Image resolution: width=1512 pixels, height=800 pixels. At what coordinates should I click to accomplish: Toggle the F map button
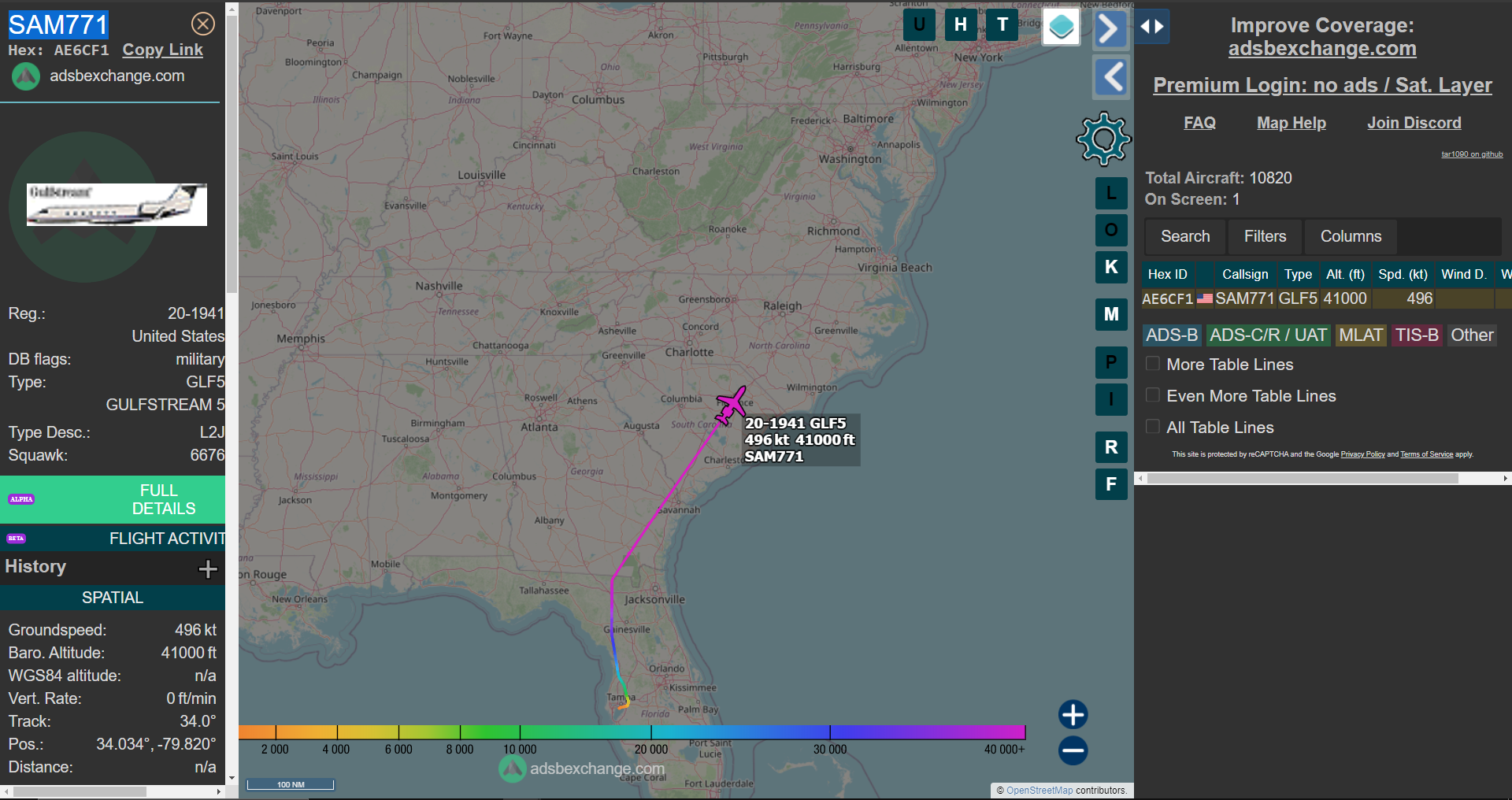coord(1111,484)
